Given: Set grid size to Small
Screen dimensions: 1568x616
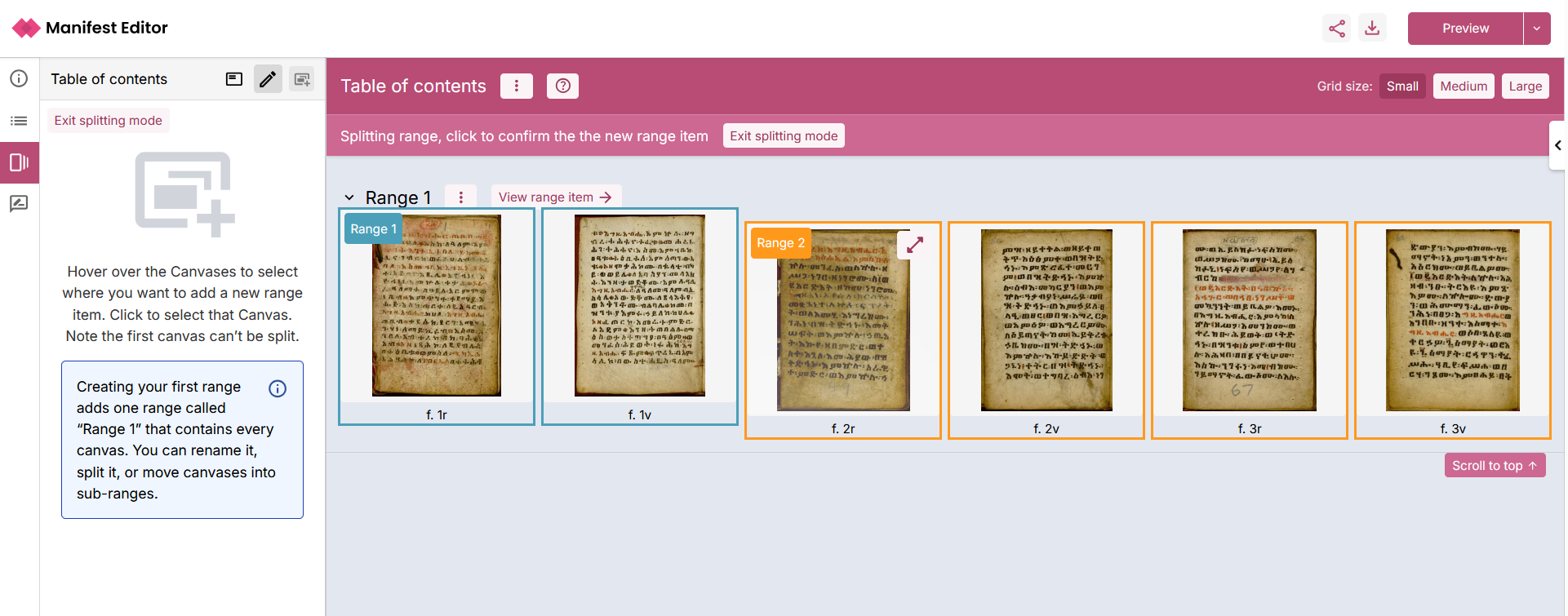Looking at the screenshot, I should (x=1401, y=86).
